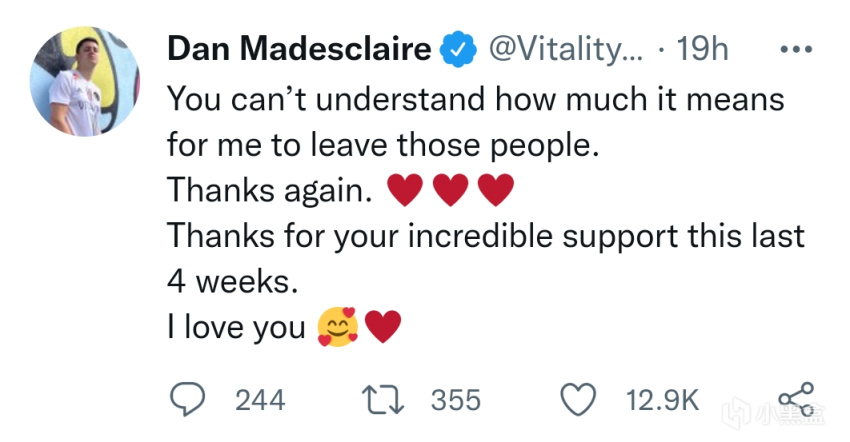Click the "Thanks for your incredible support" line
Viewport: 850px width, 442px height.
485,236
